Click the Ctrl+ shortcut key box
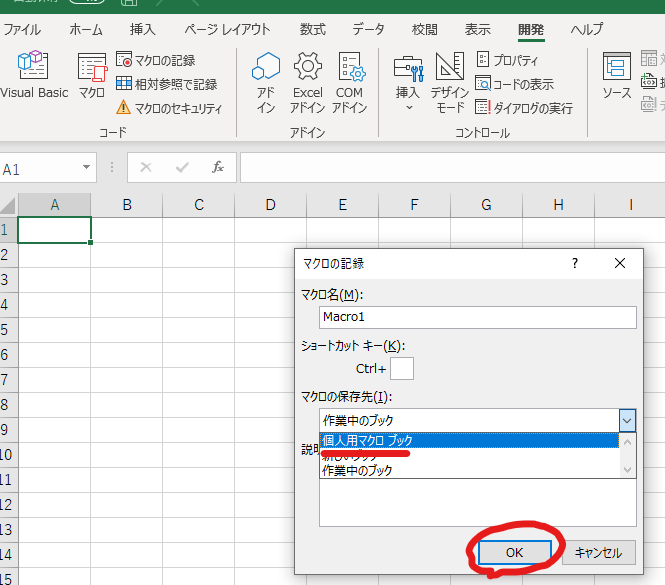This screenshot has width=665, height=585. point(402,368)
